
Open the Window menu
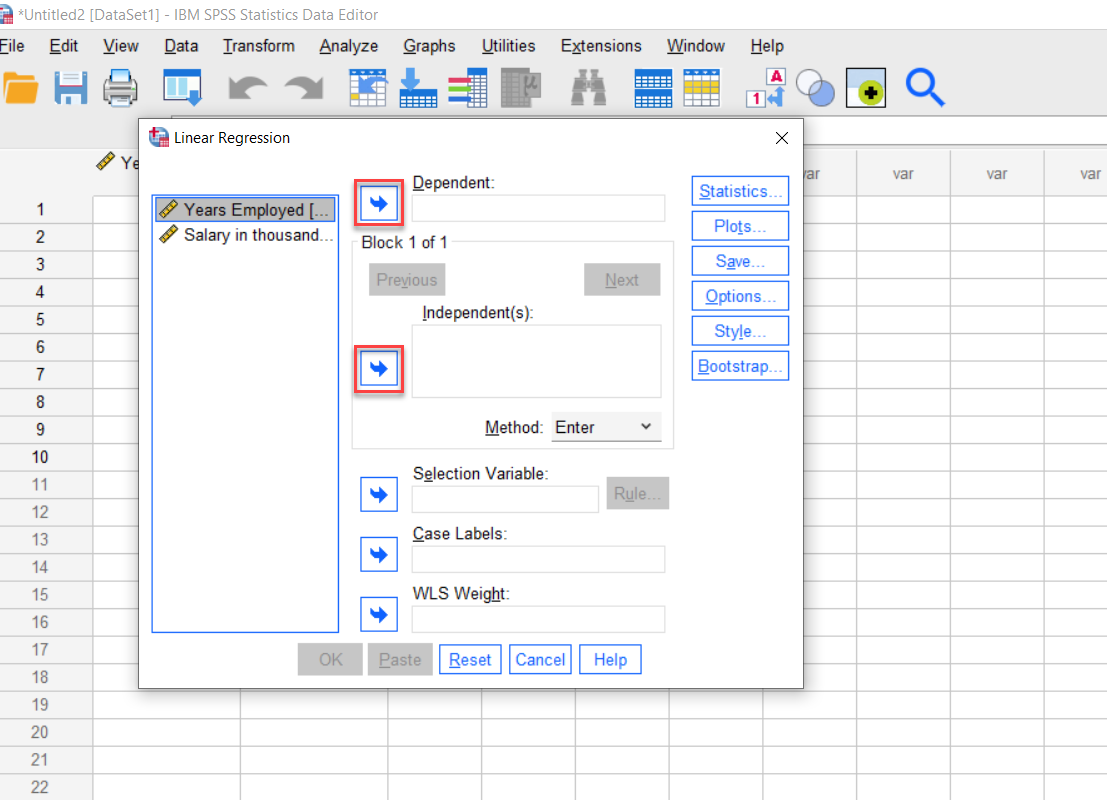pos(696,46)
